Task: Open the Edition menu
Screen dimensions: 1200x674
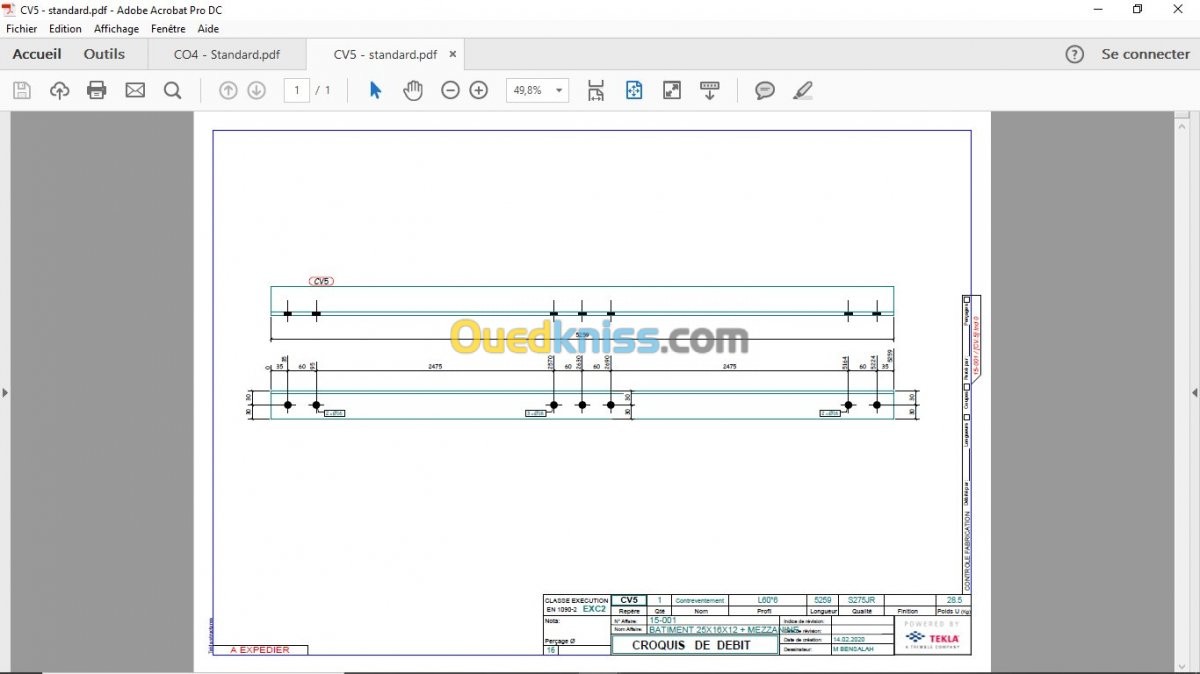Action: (65, 29)
